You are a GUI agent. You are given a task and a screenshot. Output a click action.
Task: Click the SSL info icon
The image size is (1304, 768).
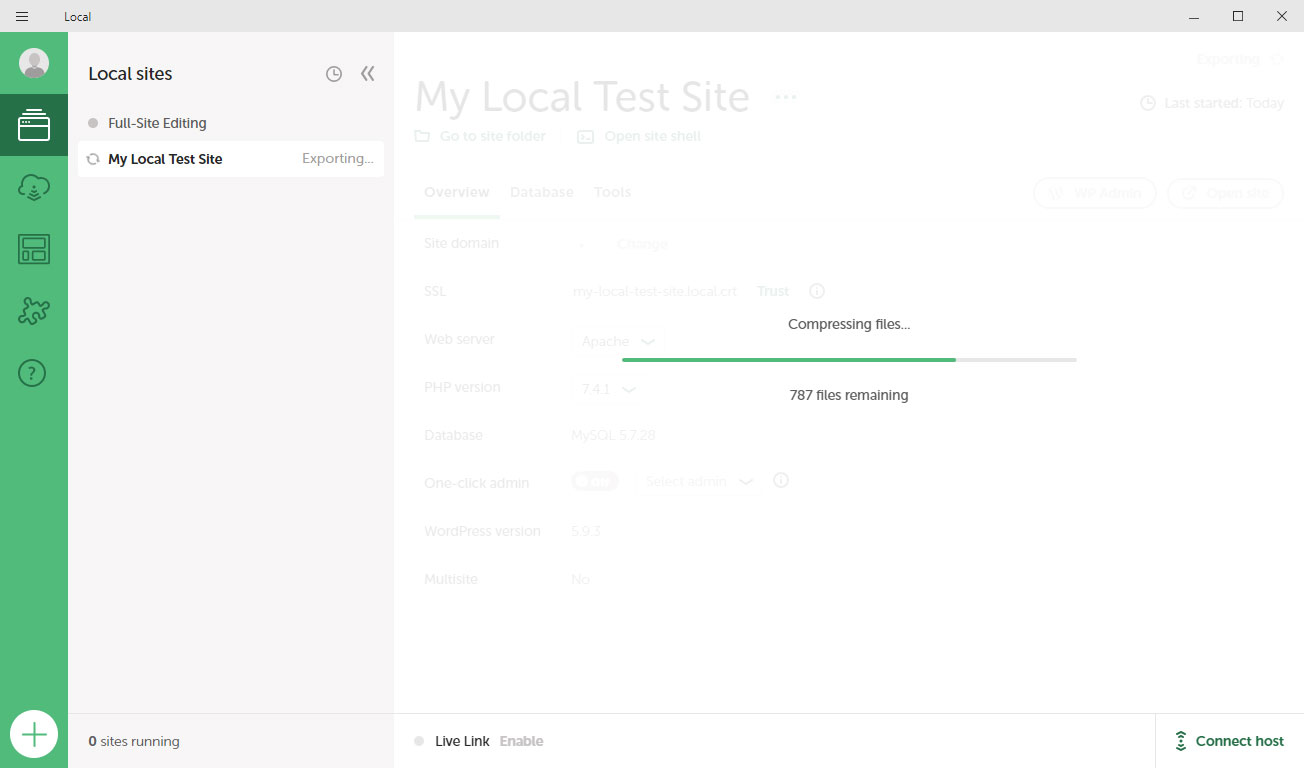tap(817, 291)
